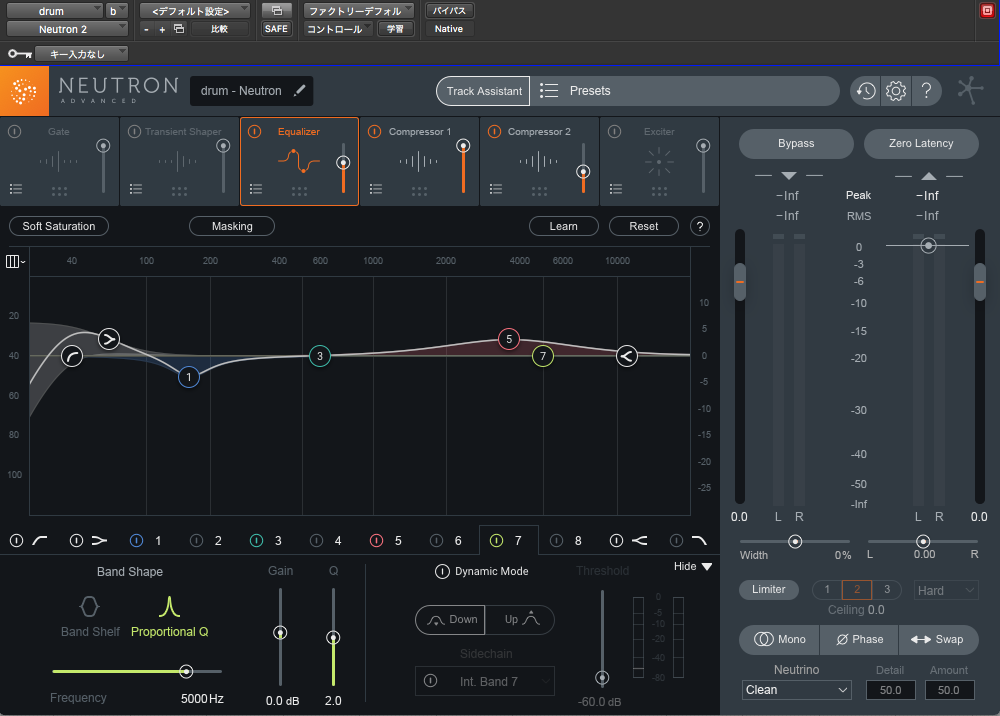Grab the Transient Shaper module drag handle dots
Viewport: 1000px width, 716px height.
[179, 191]
